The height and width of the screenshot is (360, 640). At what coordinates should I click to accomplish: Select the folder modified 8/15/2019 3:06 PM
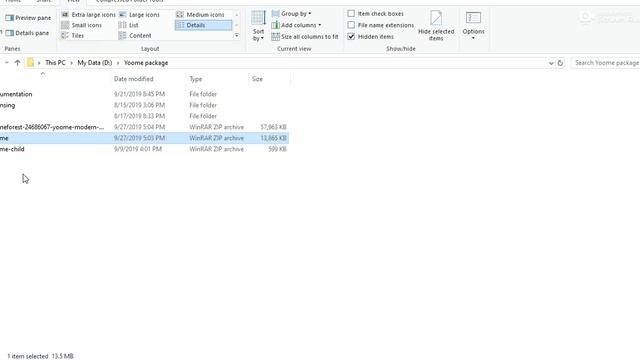click(x=144, y=105)
